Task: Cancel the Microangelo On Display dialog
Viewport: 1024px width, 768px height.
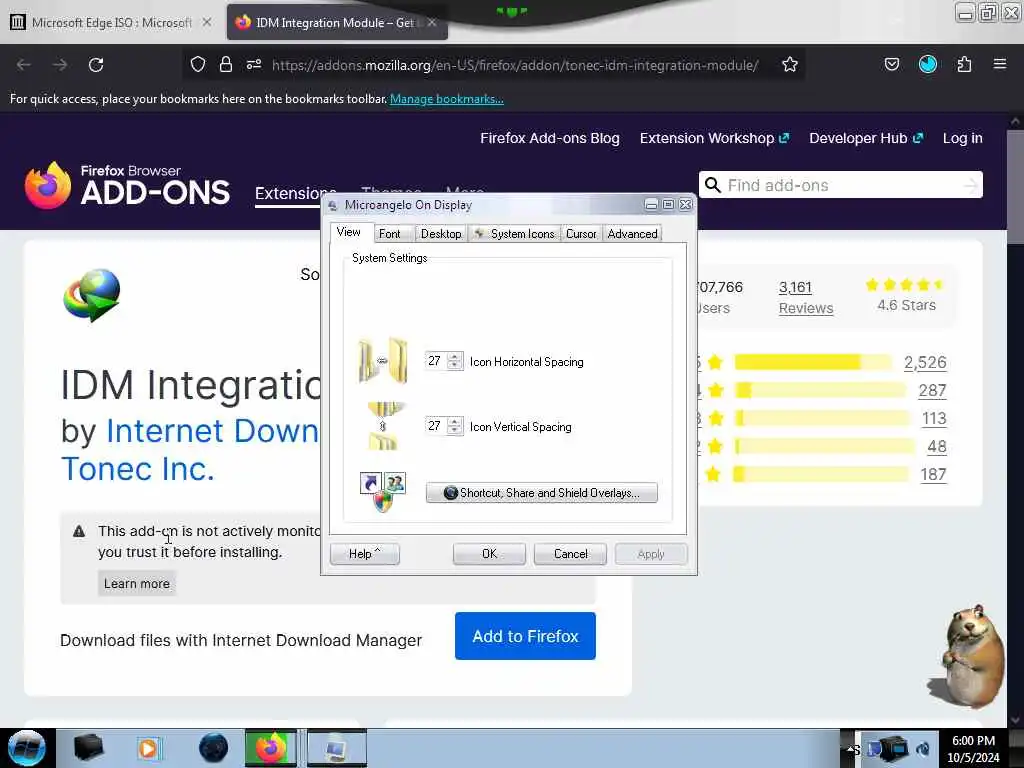Action: [x=570, y=554]
